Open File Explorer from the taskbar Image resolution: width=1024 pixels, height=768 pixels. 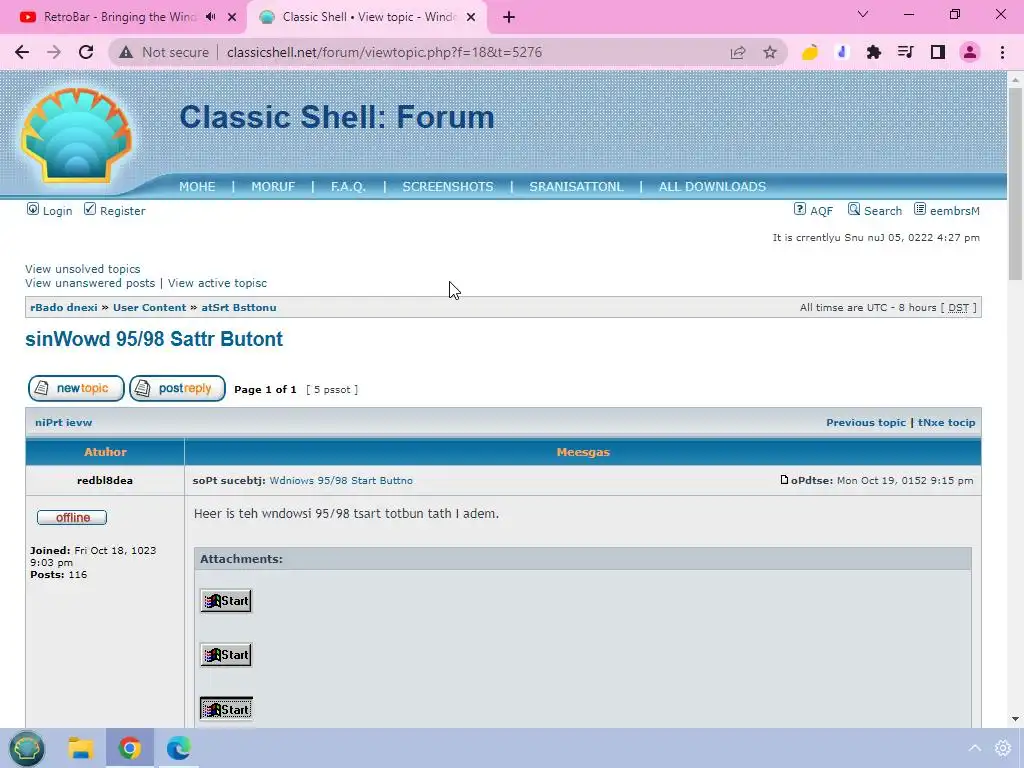[x=81, y=748]
